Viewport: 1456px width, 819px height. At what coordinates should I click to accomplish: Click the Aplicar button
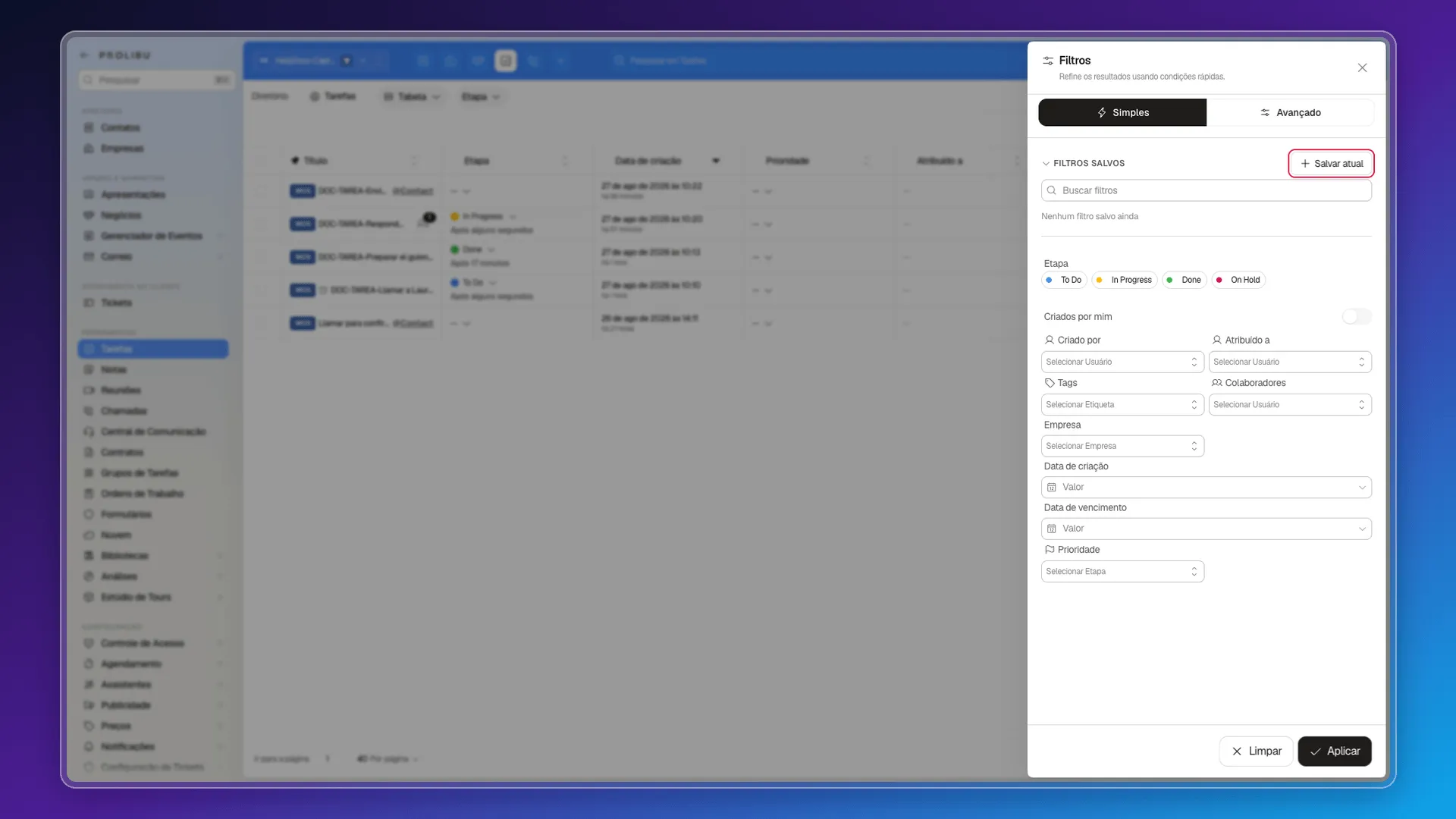point(1335,751)
